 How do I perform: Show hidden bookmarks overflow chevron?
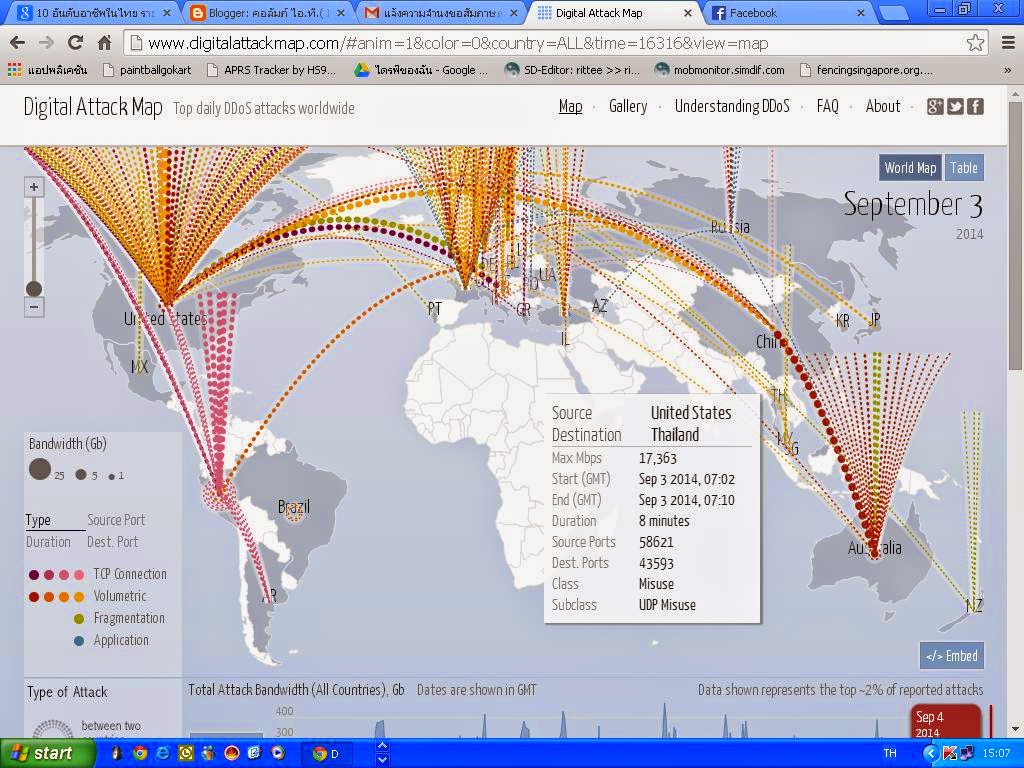[1008, 69]
